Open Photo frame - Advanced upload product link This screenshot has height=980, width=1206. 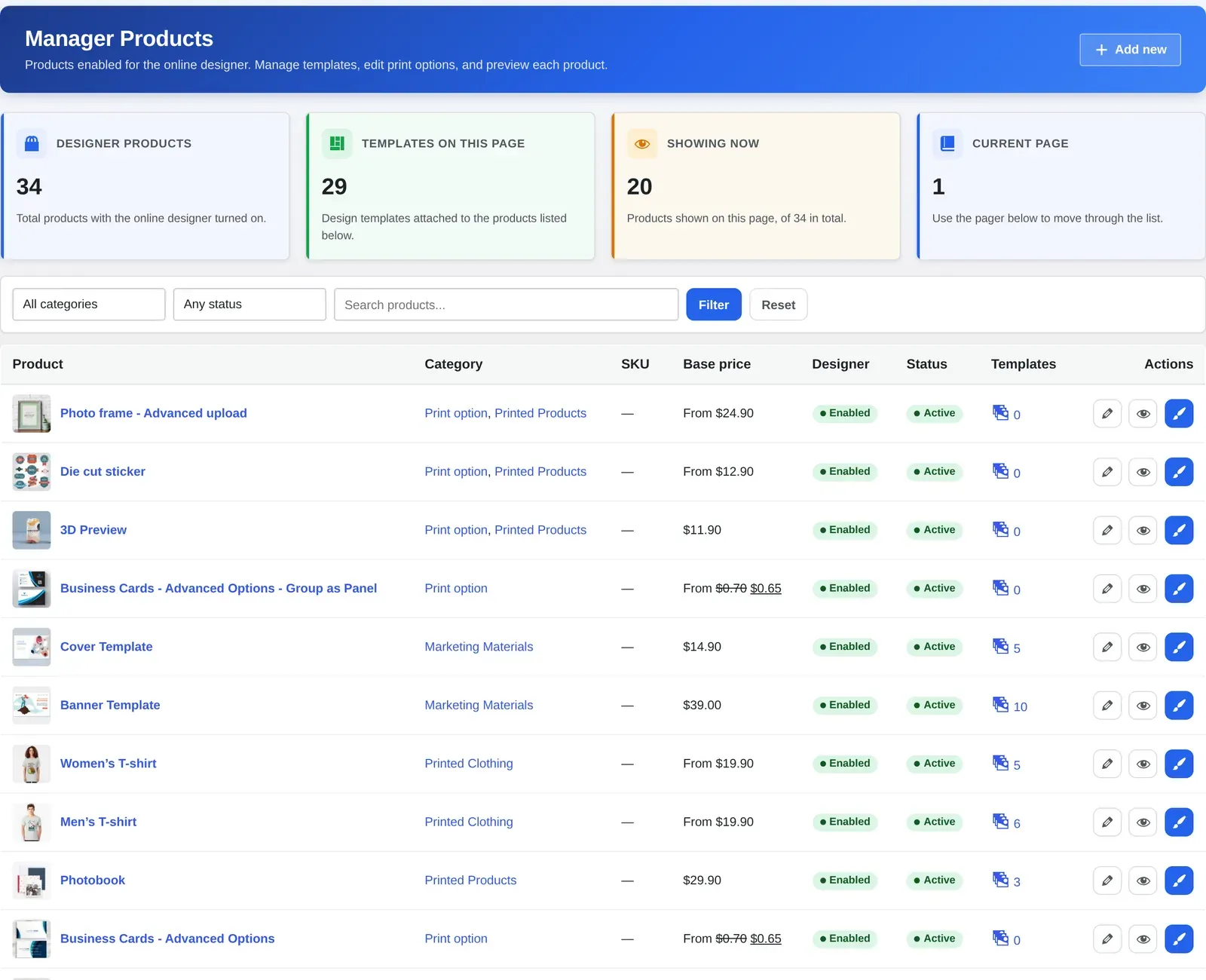(154, 413)
